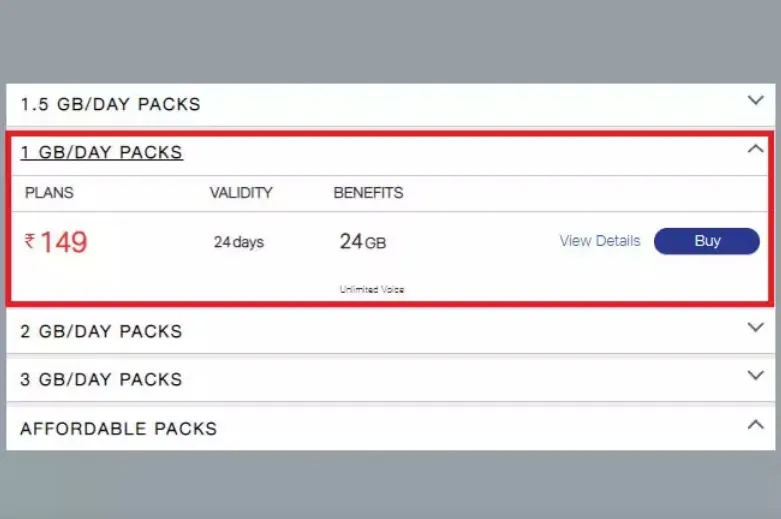Click the rupee symbol before 149
The image size is (781, 519).
pos(30,241)
